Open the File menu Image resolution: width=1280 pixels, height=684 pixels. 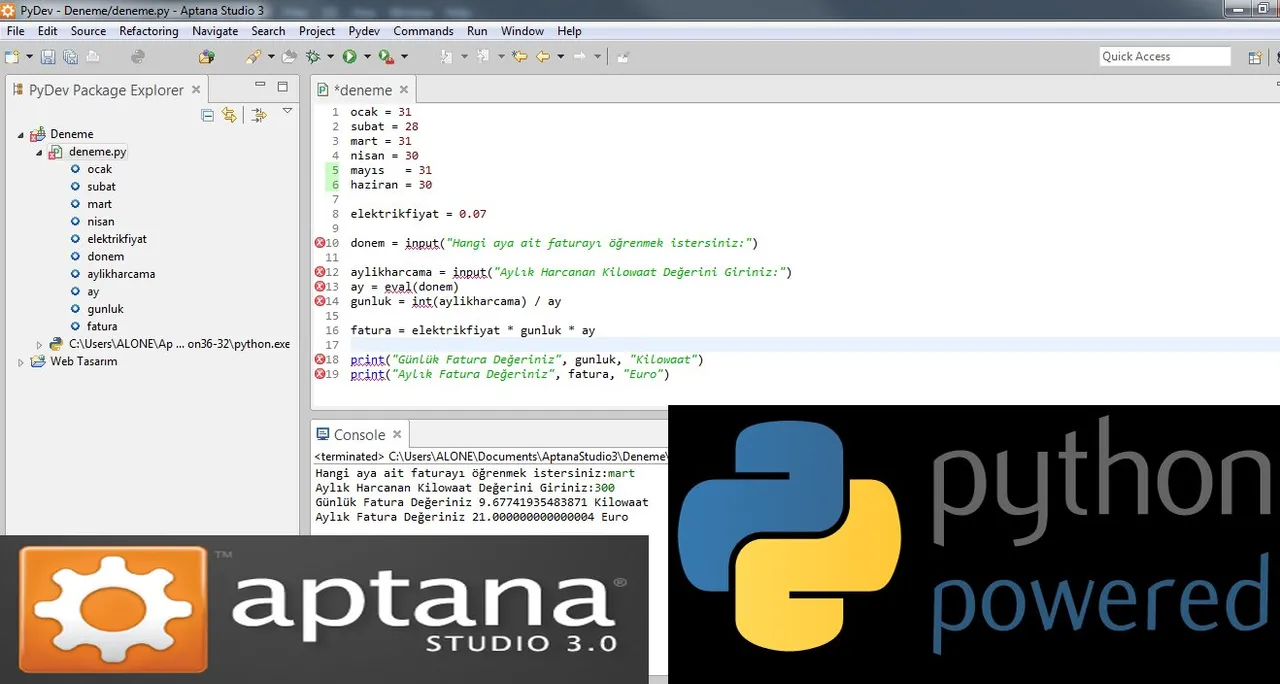coord(15,31)
